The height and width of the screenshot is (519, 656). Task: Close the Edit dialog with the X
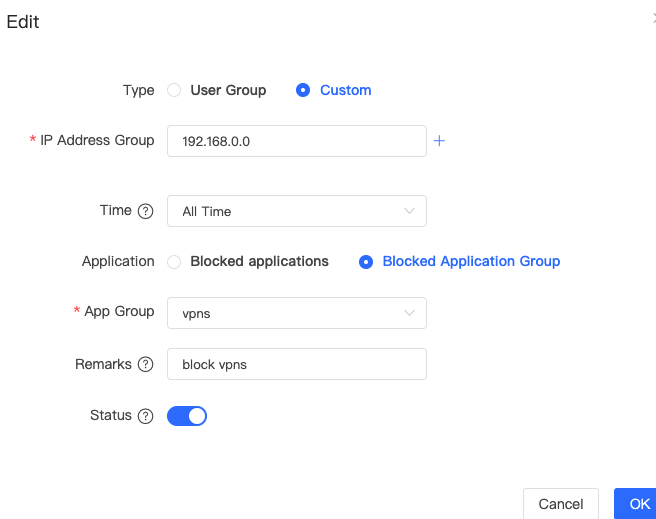coord(653,19)
